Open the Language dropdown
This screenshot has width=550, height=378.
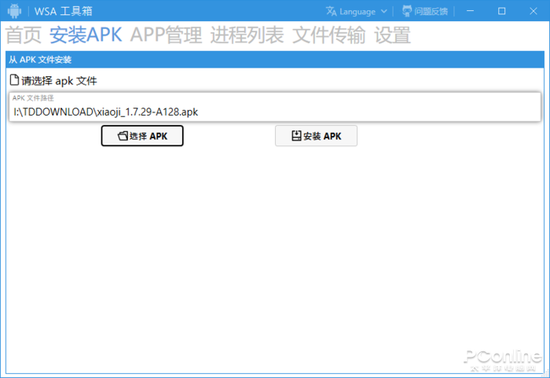tap(356, 12)
